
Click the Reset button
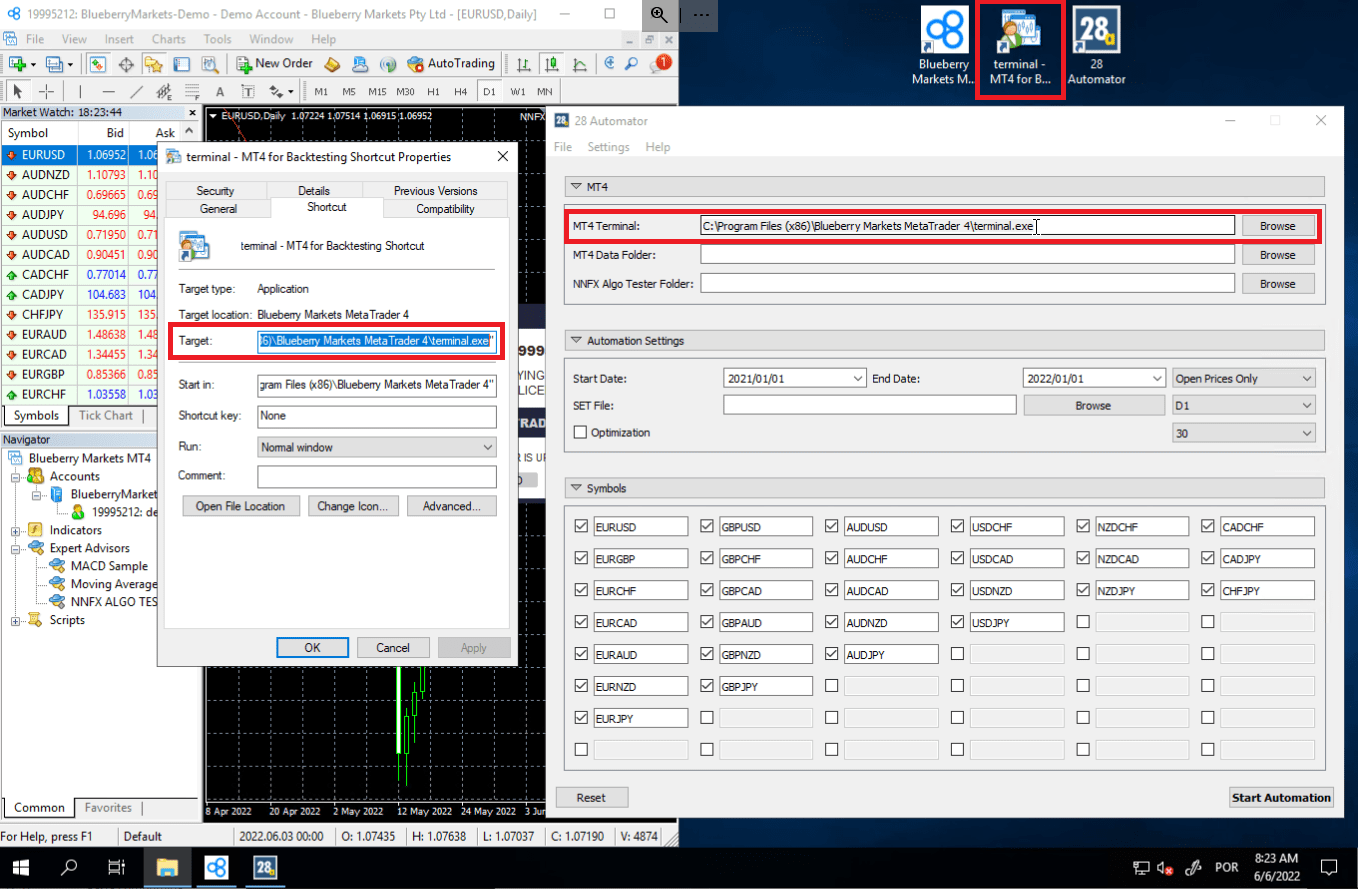(x=591, y=798)
